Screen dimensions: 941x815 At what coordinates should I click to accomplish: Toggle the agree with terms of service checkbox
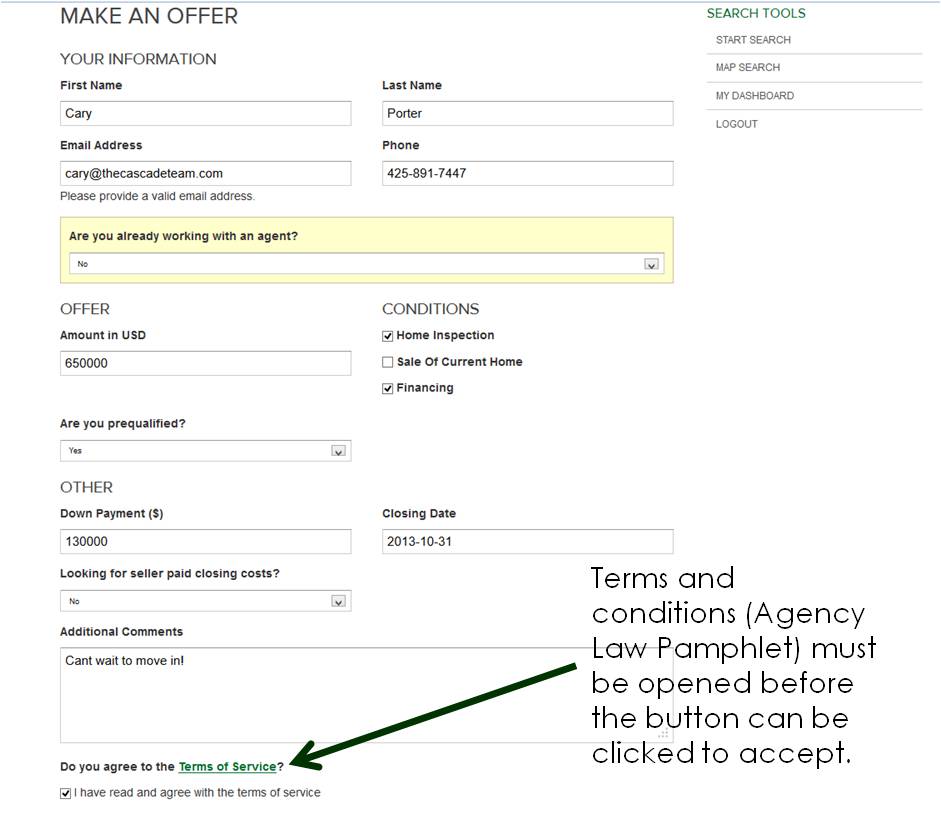tap(66, 793)
